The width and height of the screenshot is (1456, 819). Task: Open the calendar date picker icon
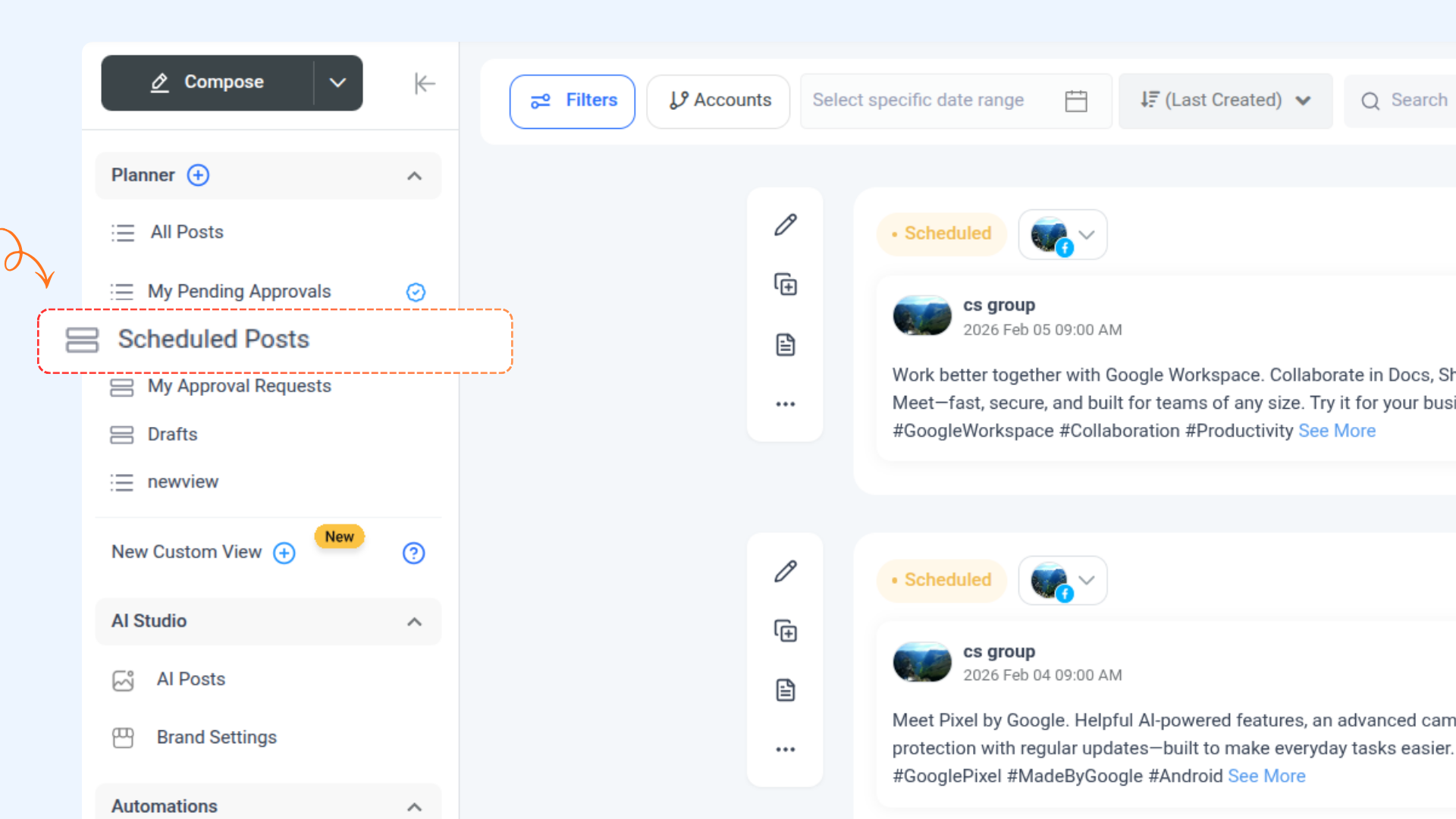(1075, 101)
